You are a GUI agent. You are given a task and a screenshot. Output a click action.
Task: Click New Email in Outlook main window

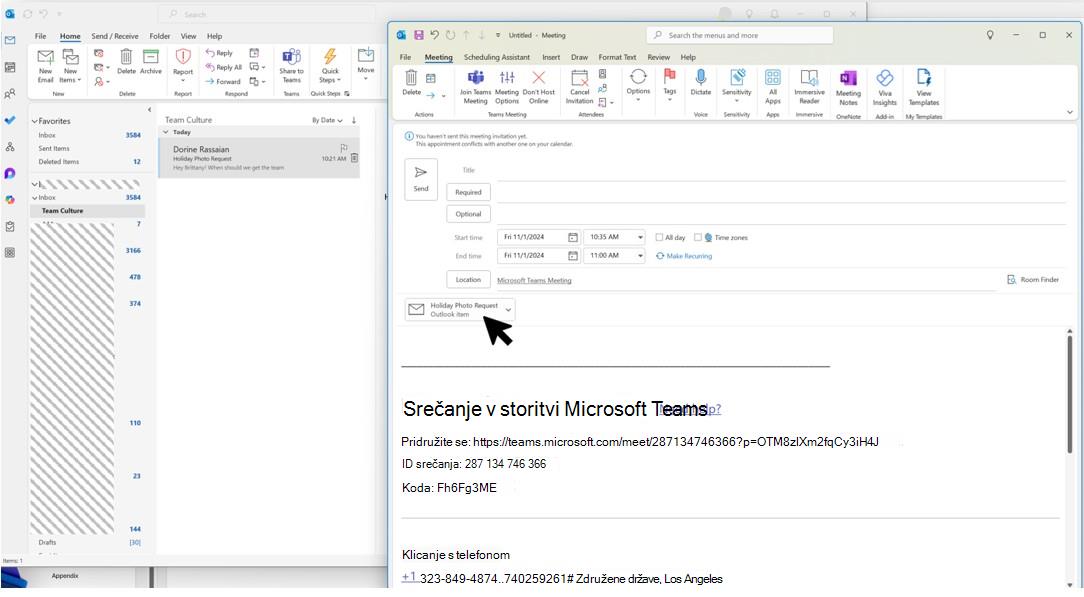(x=46, y=66)
